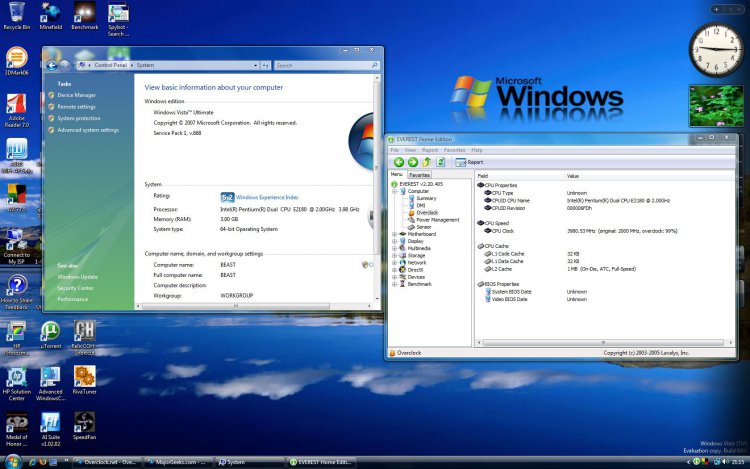Open the Help menu in EVEREST
This screenshot has width=750, height=469.
[477, 150]
